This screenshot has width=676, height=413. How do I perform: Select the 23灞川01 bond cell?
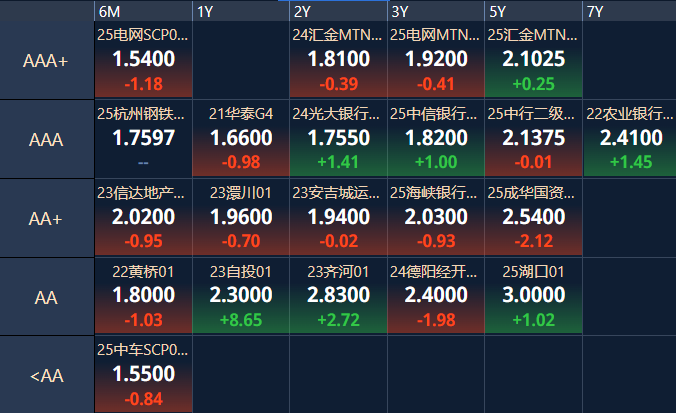(241, 217)
